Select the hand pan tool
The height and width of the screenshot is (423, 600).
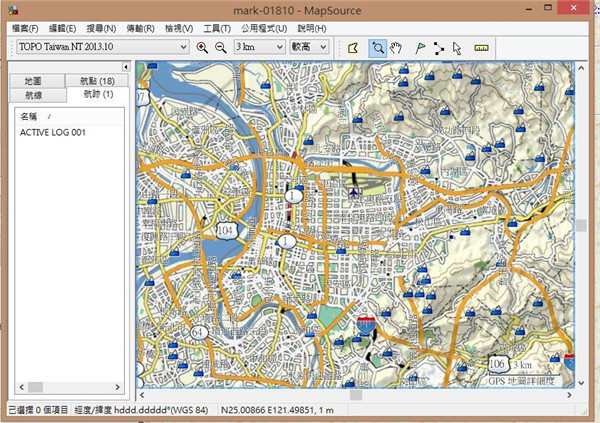click(396, 48)
